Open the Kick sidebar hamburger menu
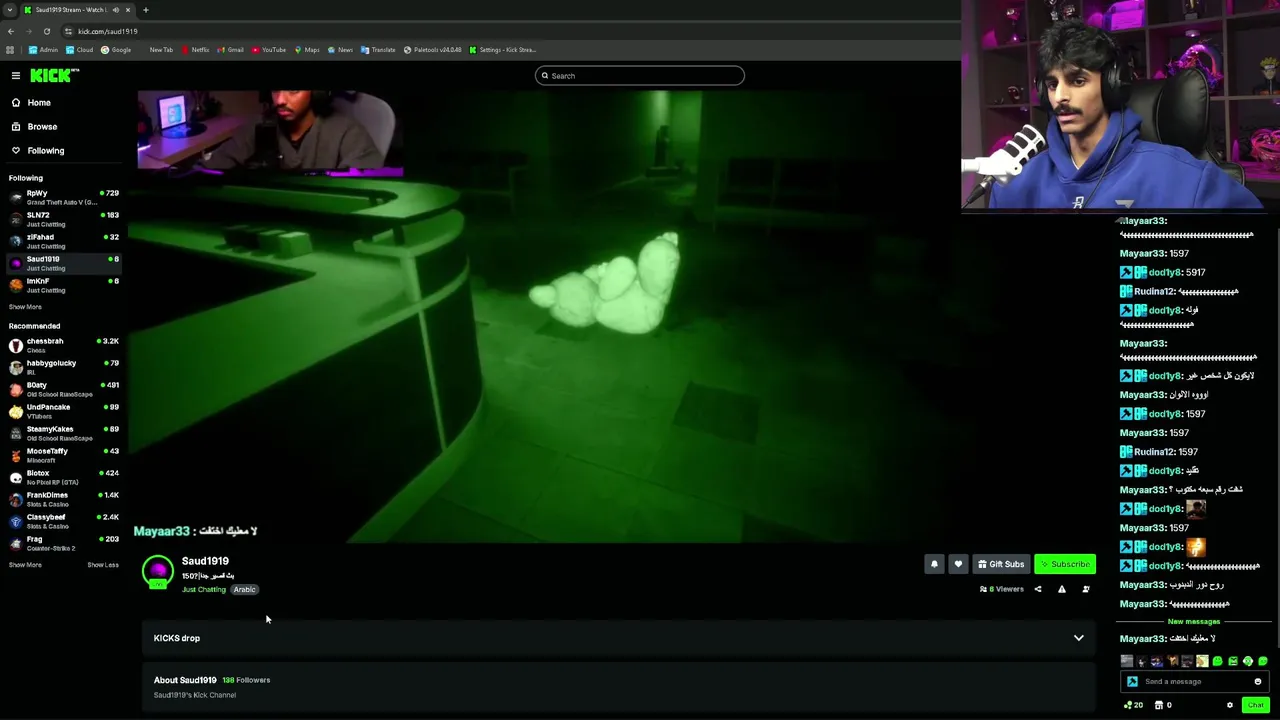 (16, 76)
